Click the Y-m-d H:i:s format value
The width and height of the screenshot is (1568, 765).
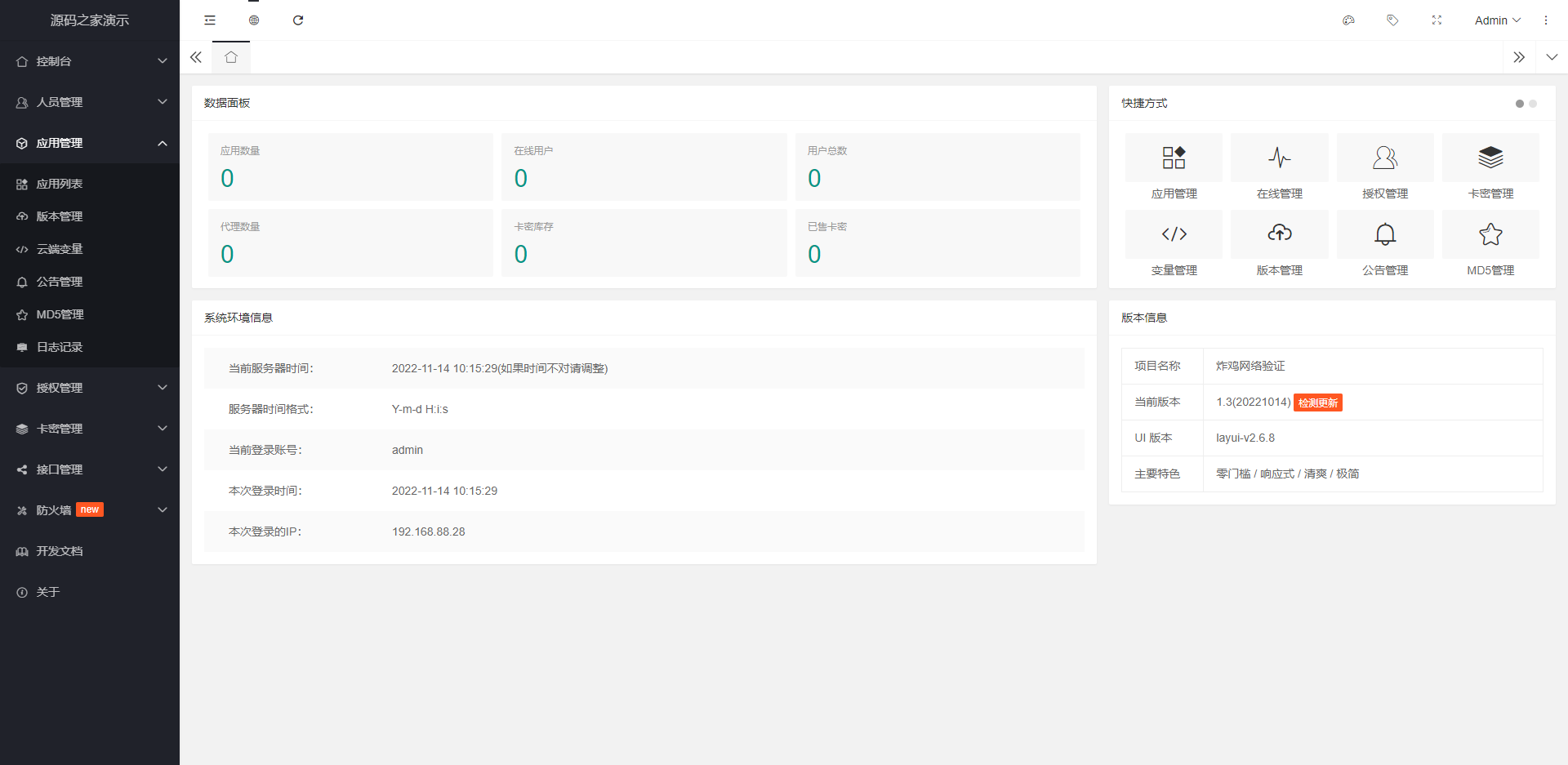point(420,409)
